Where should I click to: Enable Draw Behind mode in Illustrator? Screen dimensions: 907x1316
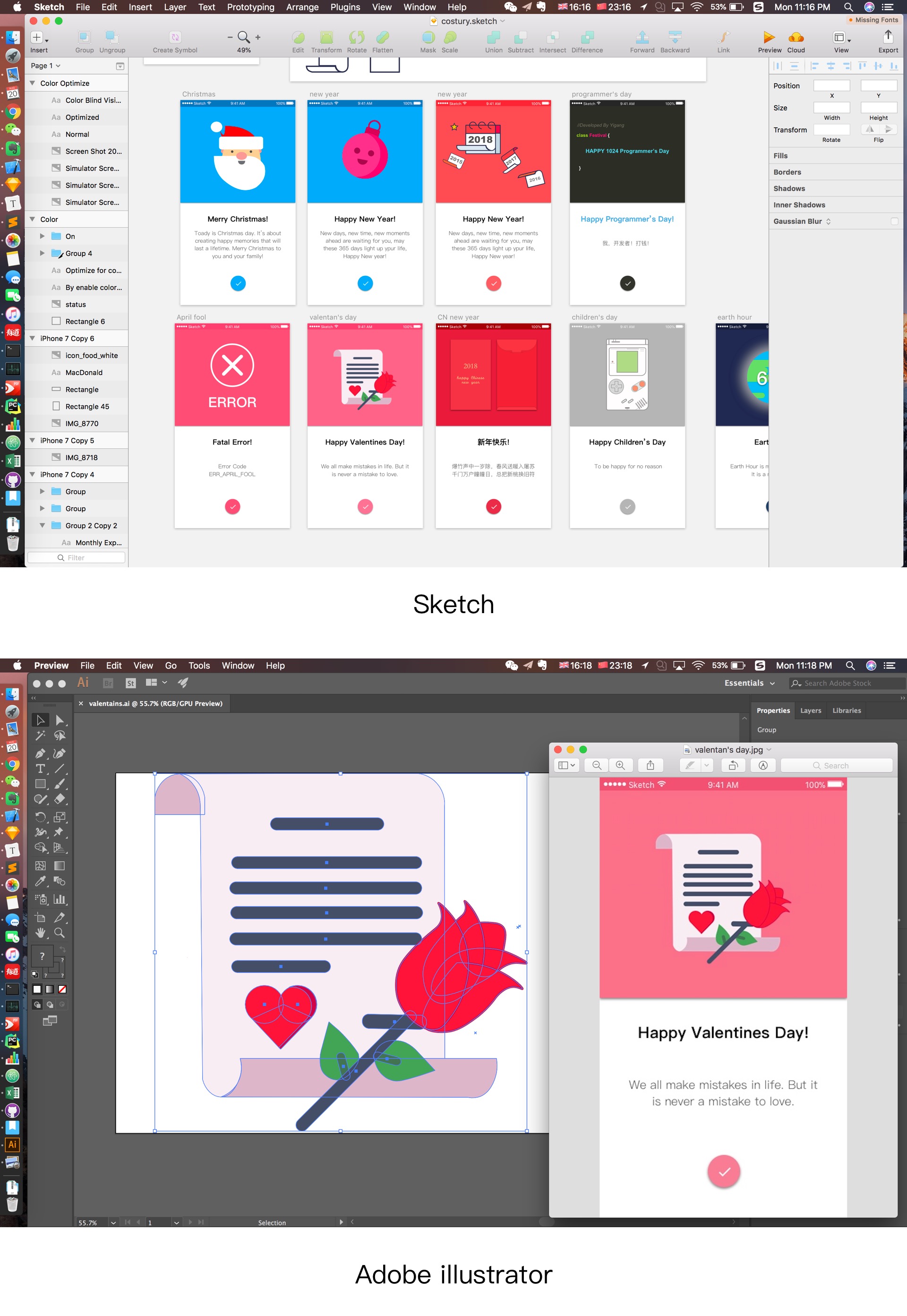click(50, 1005)
